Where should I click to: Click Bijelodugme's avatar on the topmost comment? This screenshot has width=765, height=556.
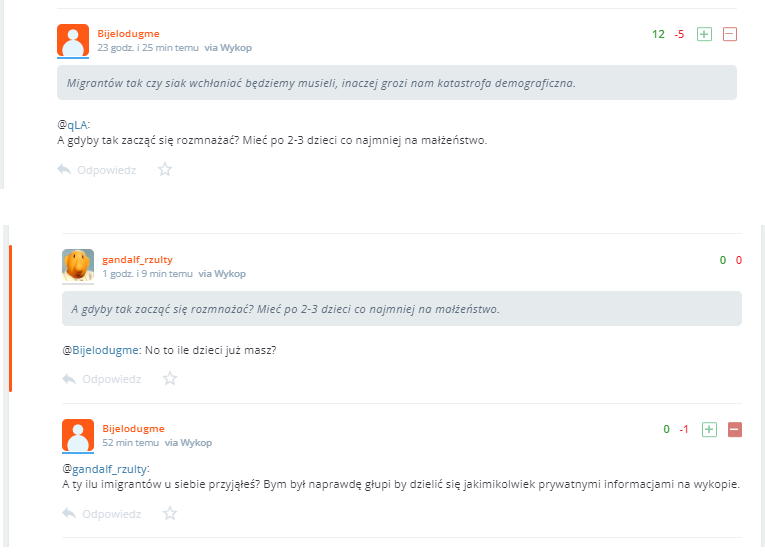click(73, 40)
